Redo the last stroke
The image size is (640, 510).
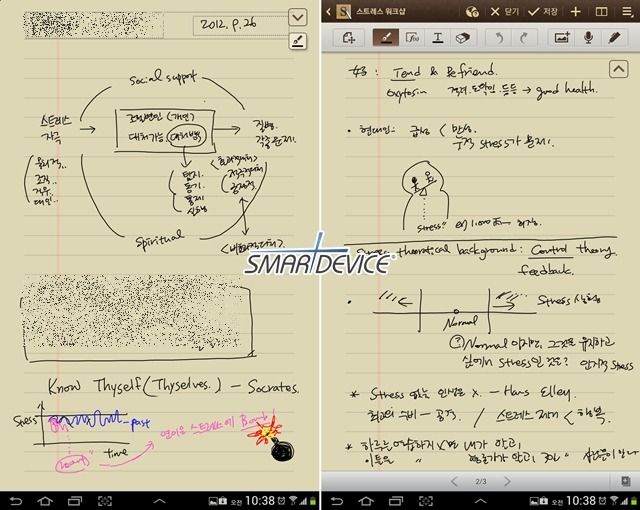(x=524, y=38)
